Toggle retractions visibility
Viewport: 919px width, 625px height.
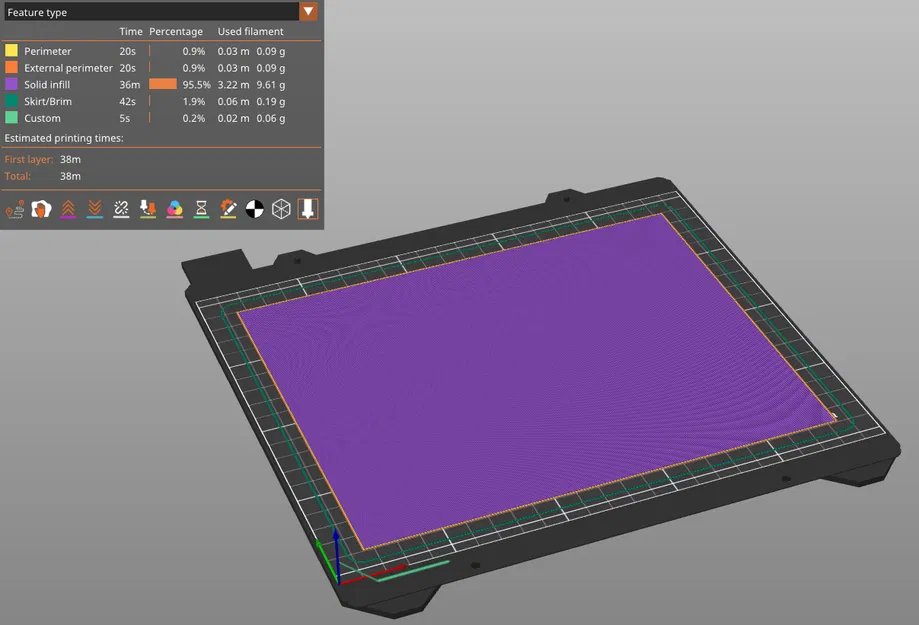click(x=68, y=208)
